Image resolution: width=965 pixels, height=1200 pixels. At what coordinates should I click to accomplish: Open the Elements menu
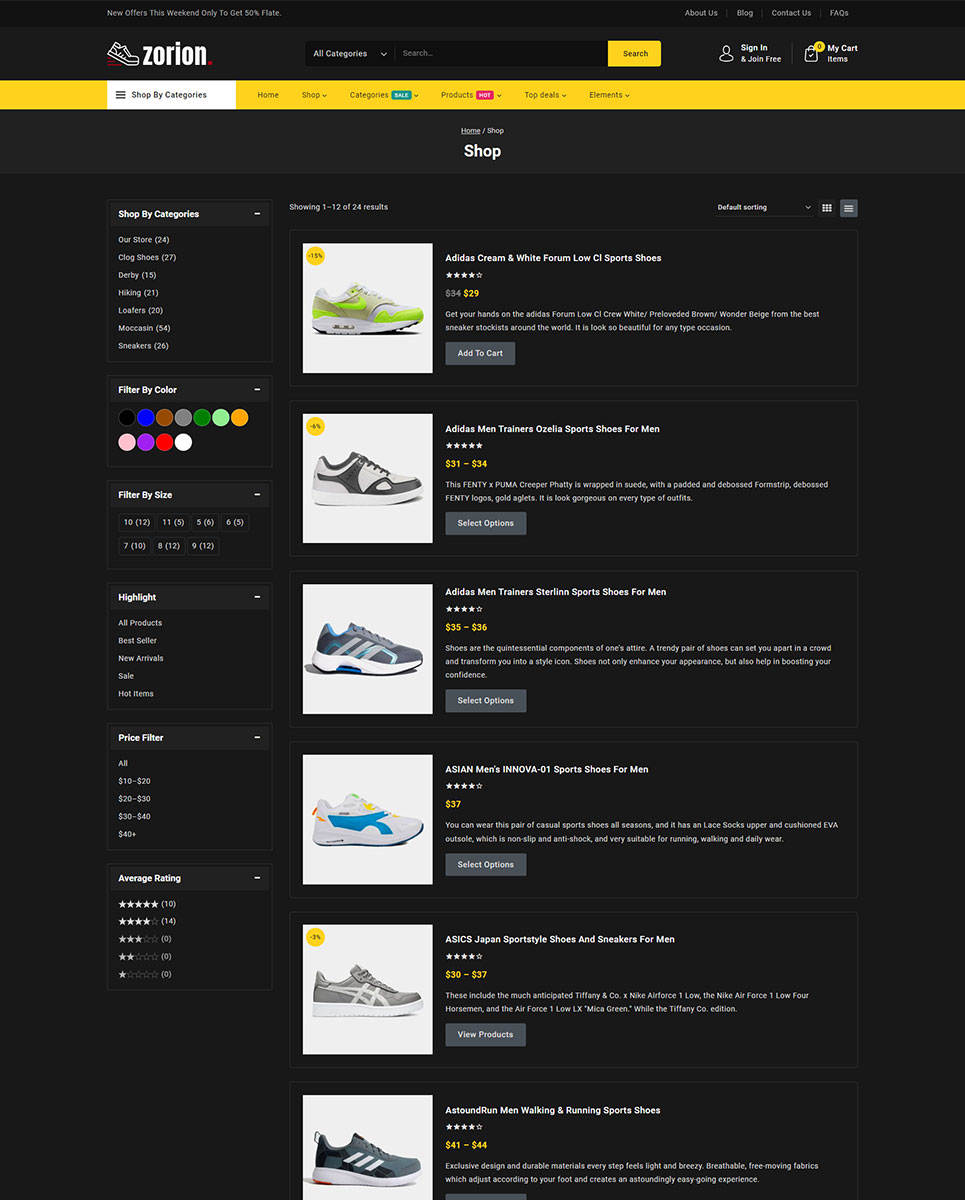[609, 95]
